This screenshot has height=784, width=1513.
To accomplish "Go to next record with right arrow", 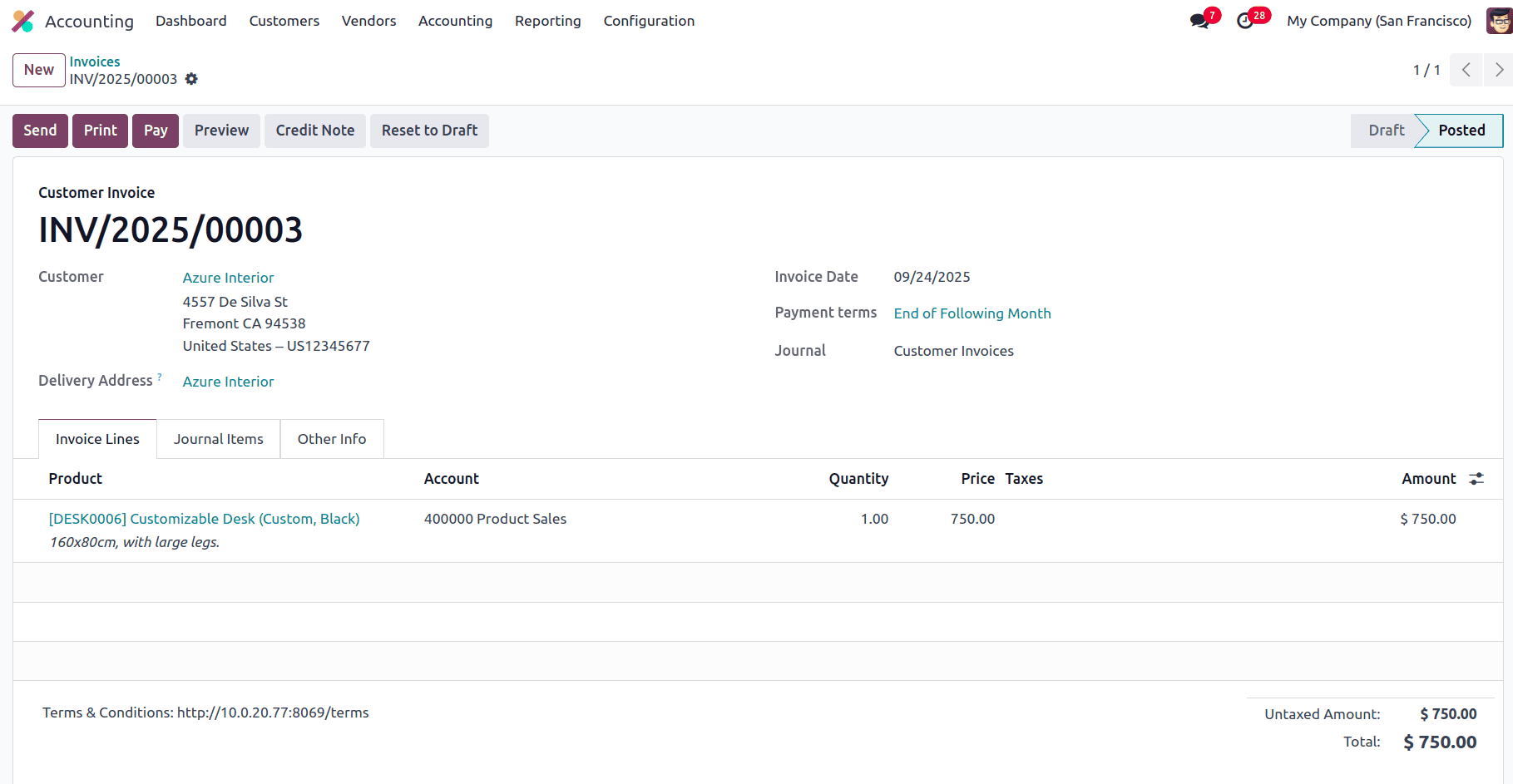I will coord(1498,70).
